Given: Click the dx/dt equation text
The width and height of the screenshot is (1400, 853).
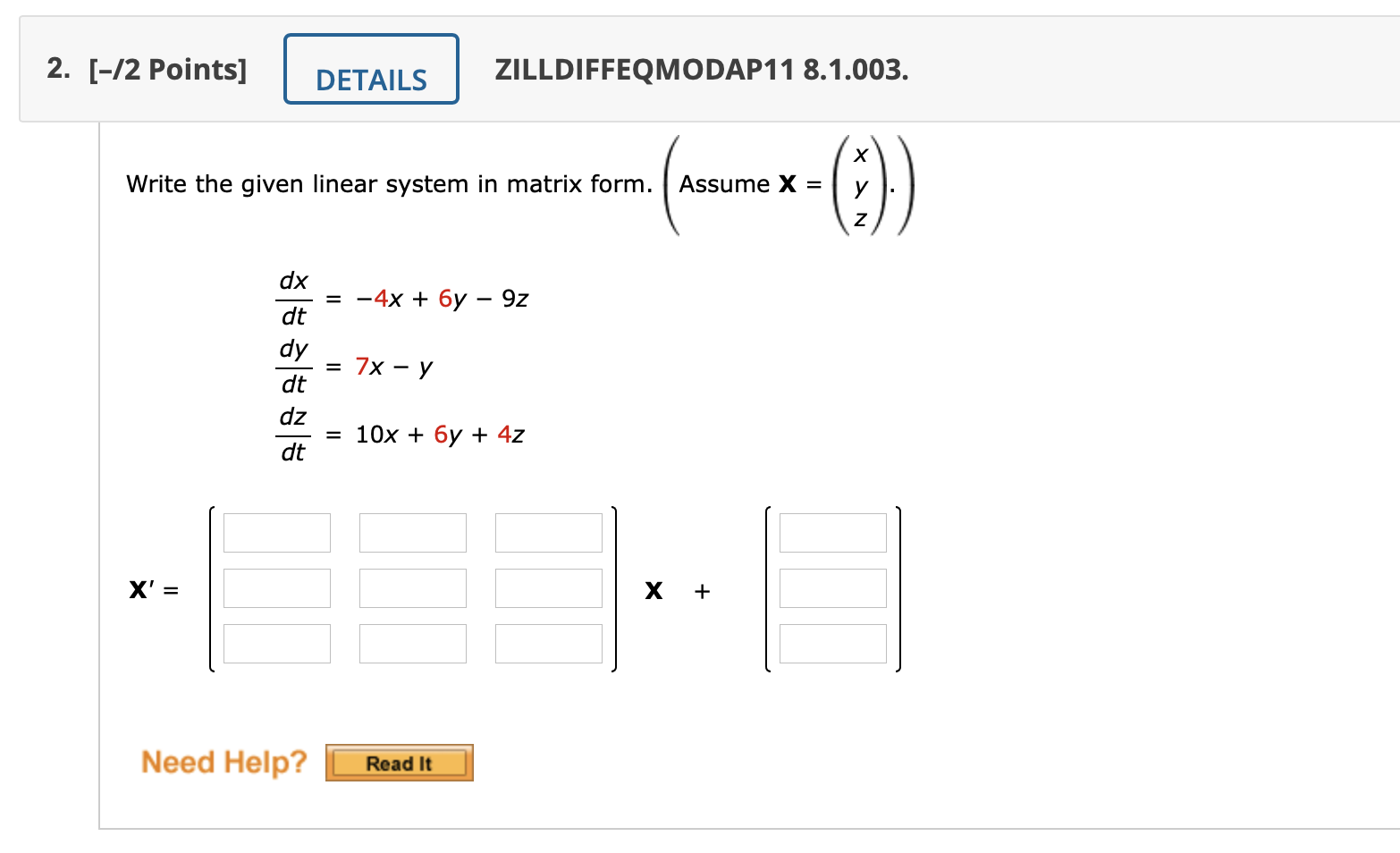Looking at the screenshot, I should point(401,298).
